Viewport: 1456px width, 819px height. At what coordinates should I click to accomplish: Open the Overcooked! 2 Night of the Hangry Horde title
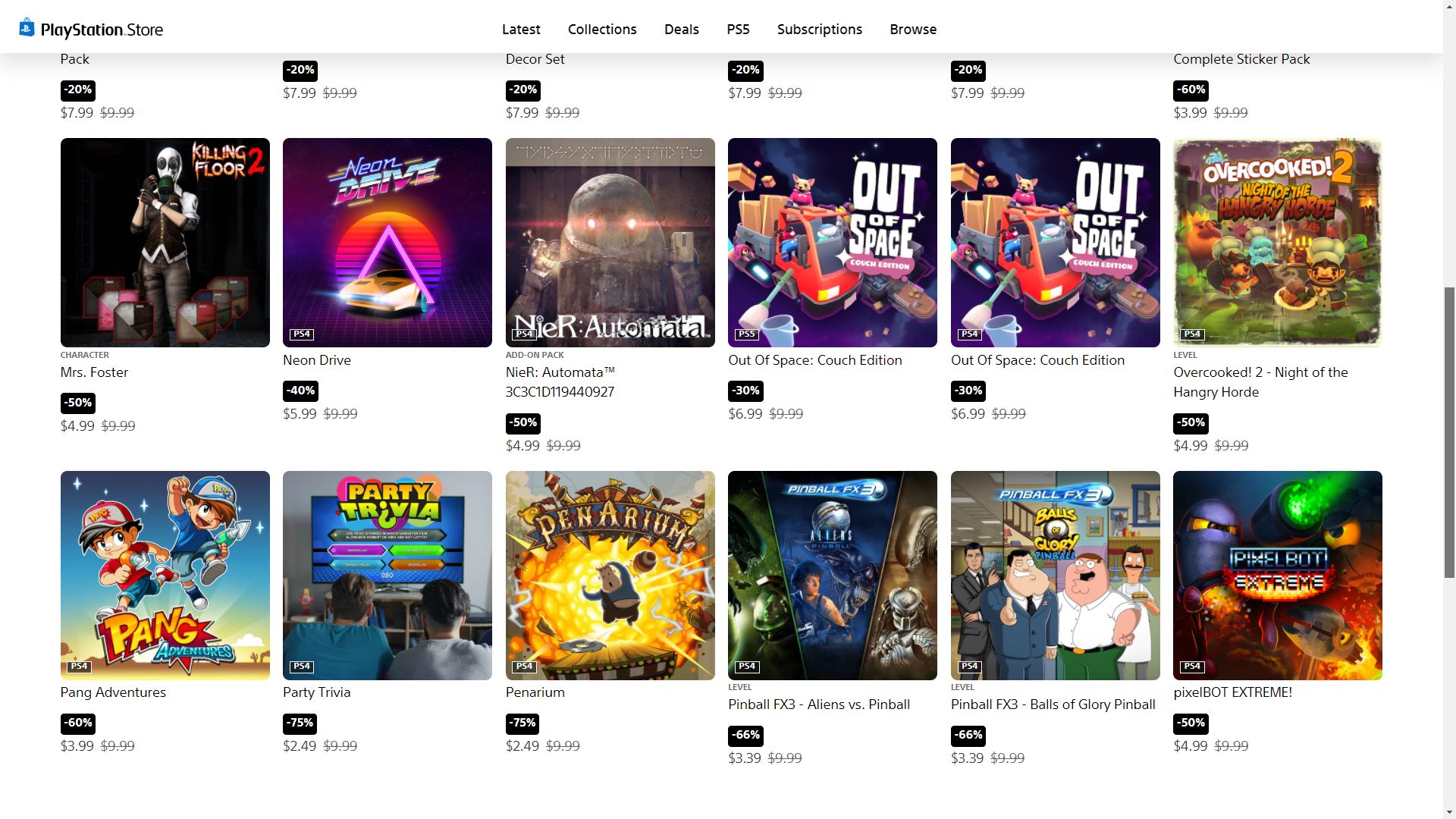1260,382
